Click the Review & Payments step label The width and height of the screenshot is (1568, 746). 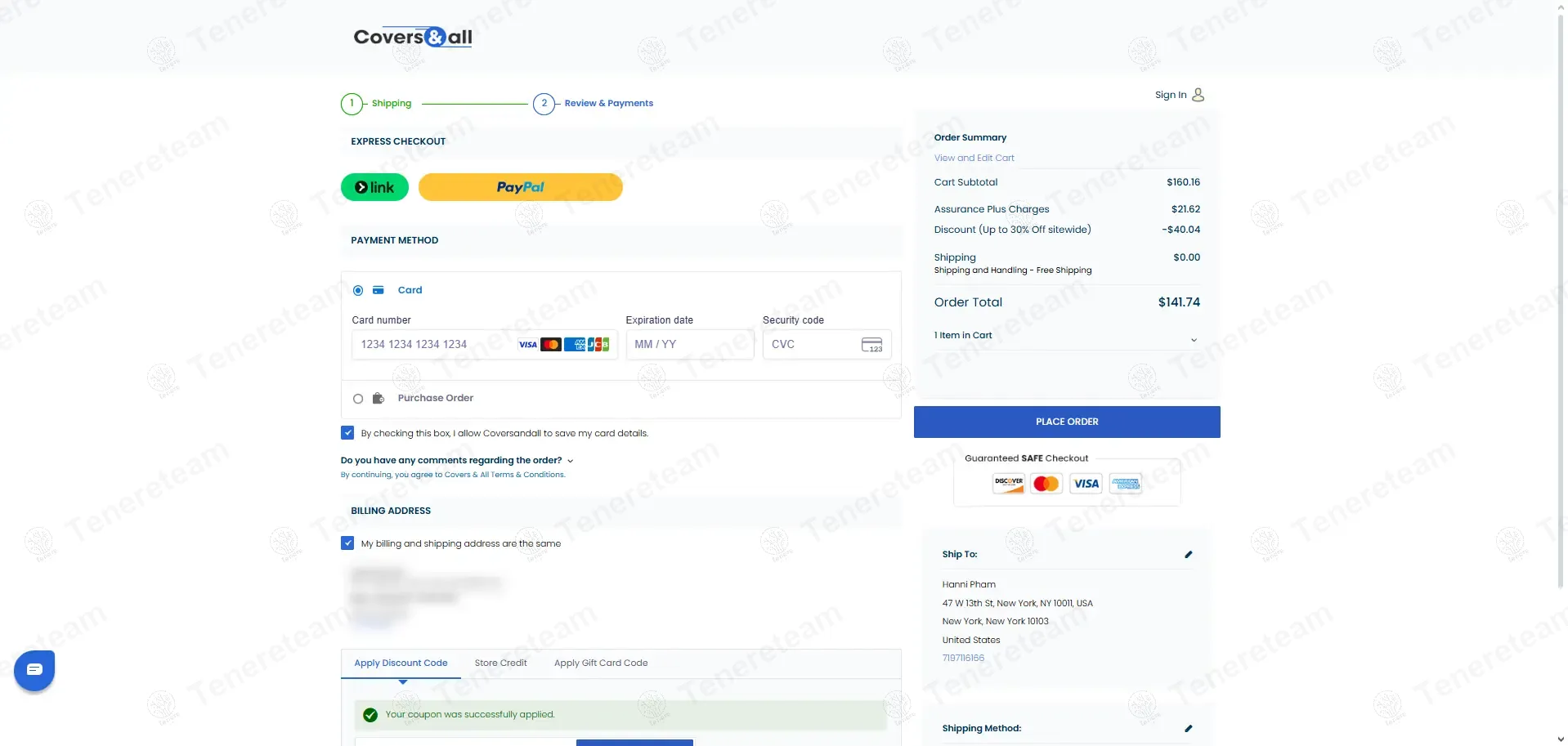(x=609, y=104)
